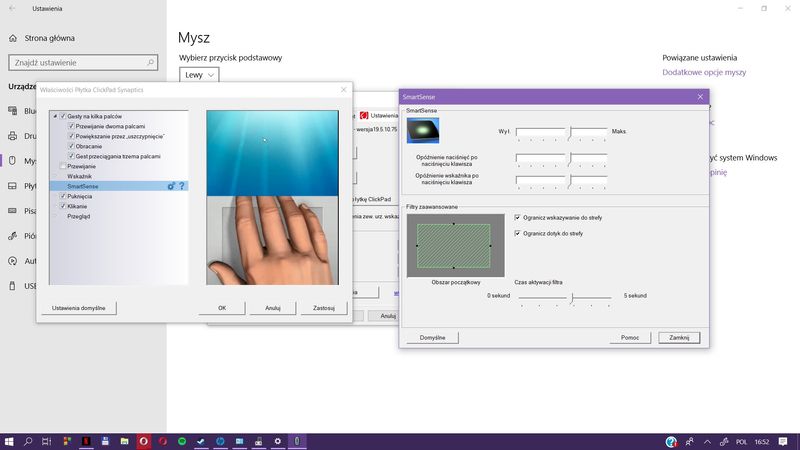Click Domyślne in SmartSense dialog

[432, 338]
